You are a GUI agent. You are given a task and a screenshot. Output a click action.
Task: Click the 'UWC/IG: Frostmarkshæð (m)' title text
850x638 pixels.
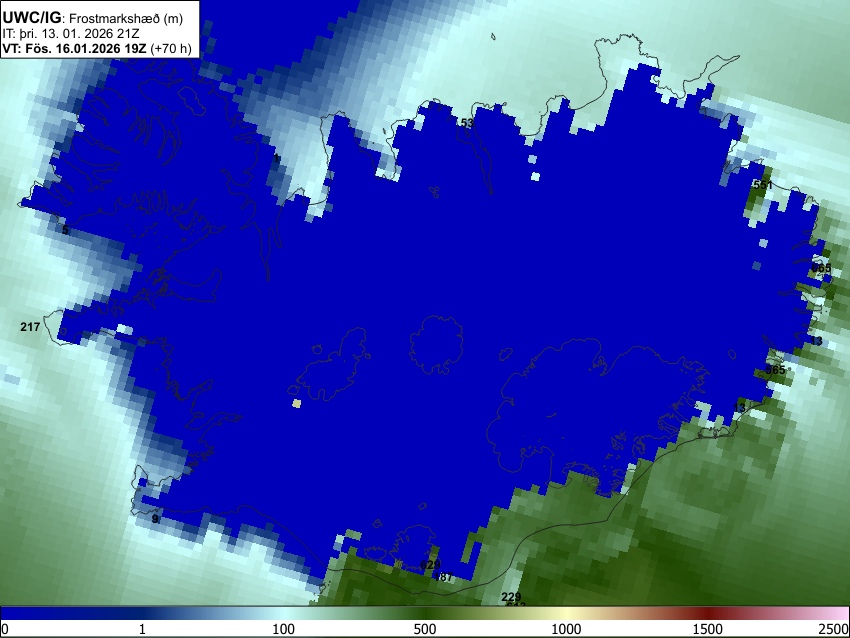(x=93, y=18)
